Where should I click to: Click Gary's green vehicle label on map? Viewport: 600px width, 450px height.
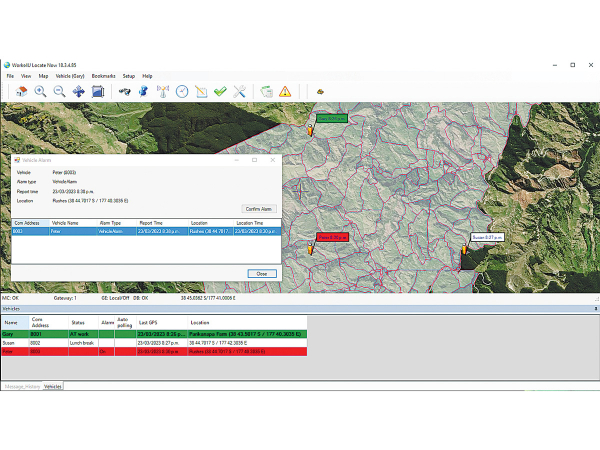(331, 118)
